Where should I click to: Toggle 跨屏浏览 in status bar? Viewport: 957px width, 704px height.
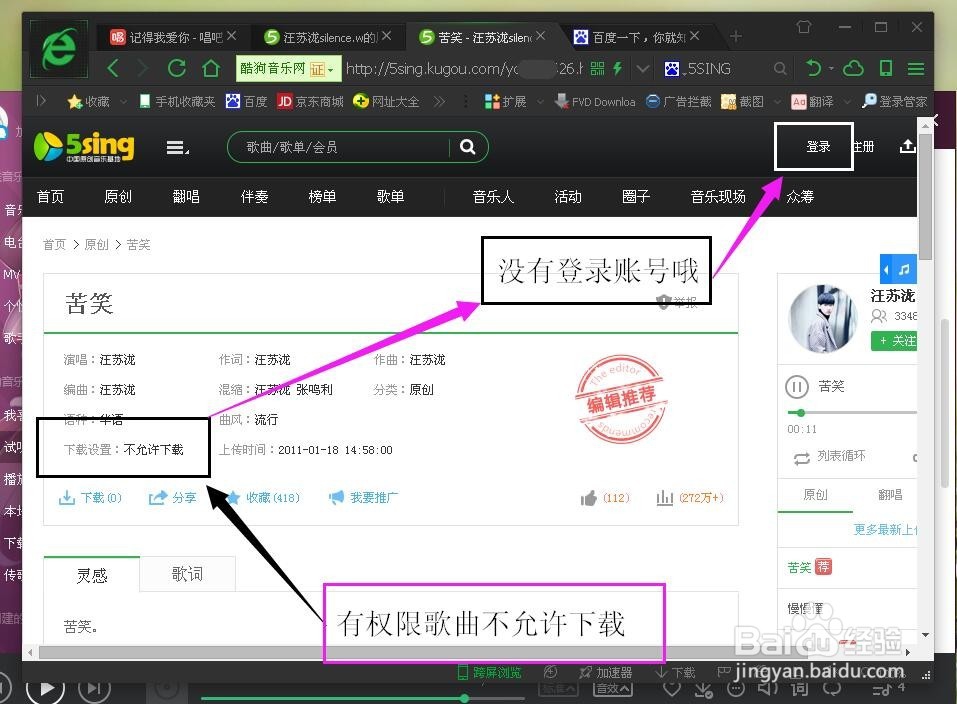(x=490, y=672)
